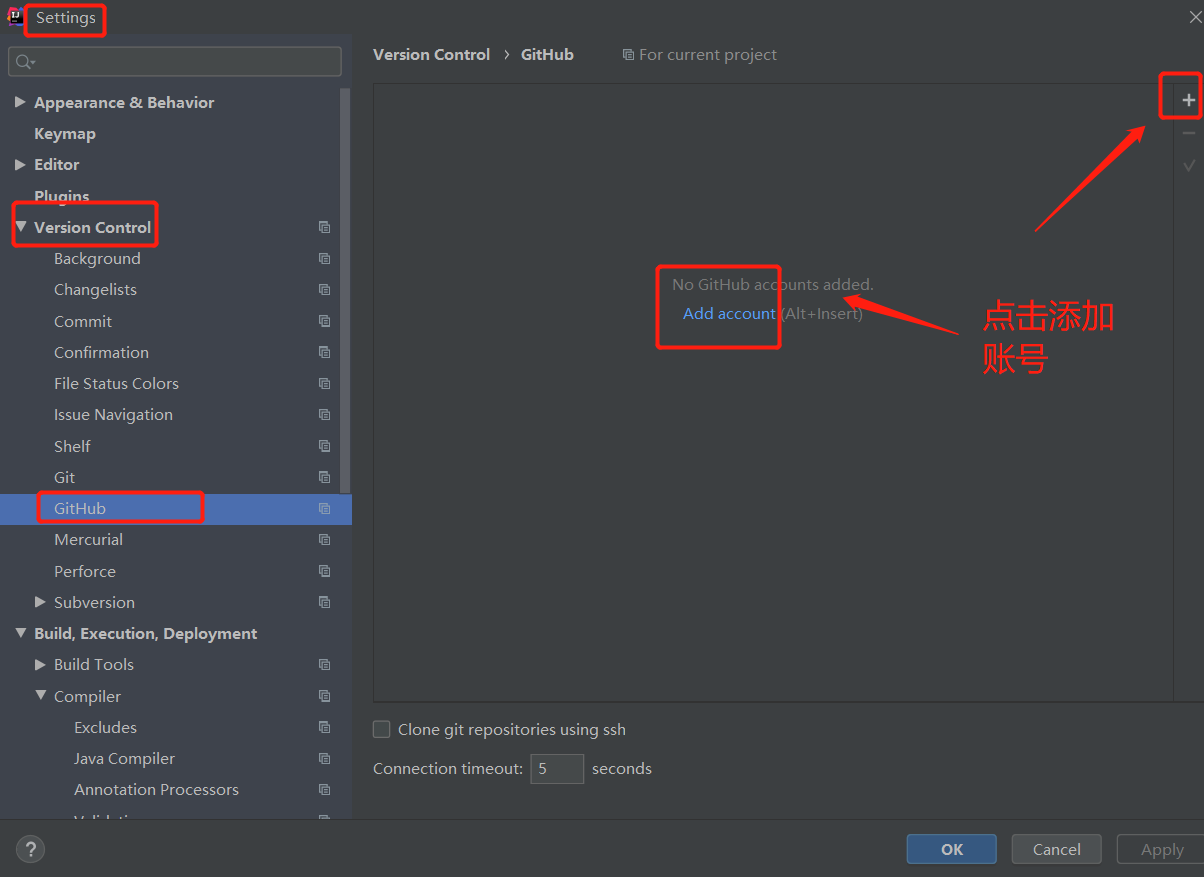Select Excludes under Compiler
The image size is (1204, 877).
(x=105, y=728)
